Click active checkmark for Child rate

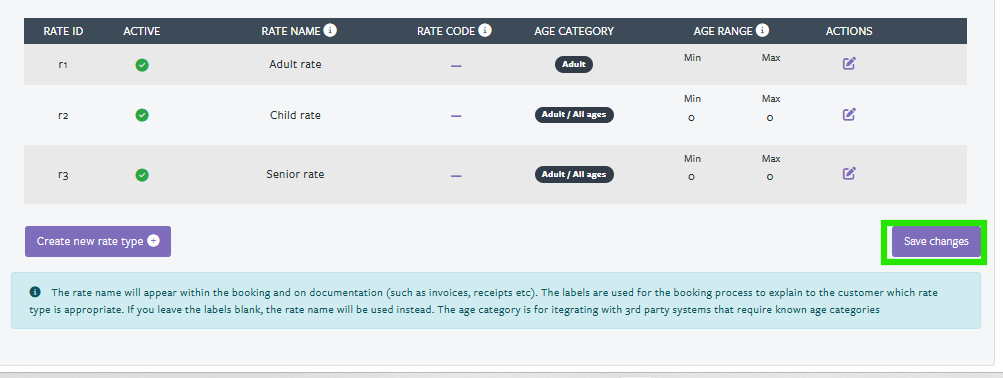pyautogui.click(x=142, y=115)
